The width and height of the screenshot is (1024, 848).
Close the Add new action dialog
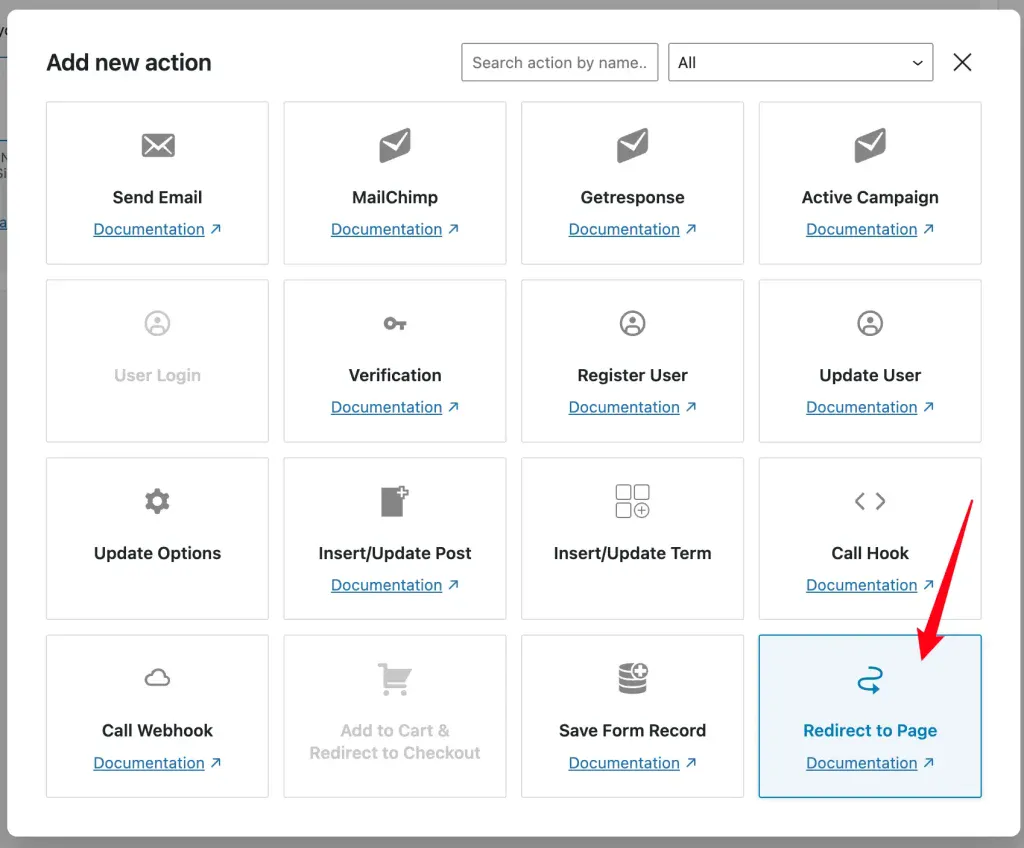[x=962, y=62]
